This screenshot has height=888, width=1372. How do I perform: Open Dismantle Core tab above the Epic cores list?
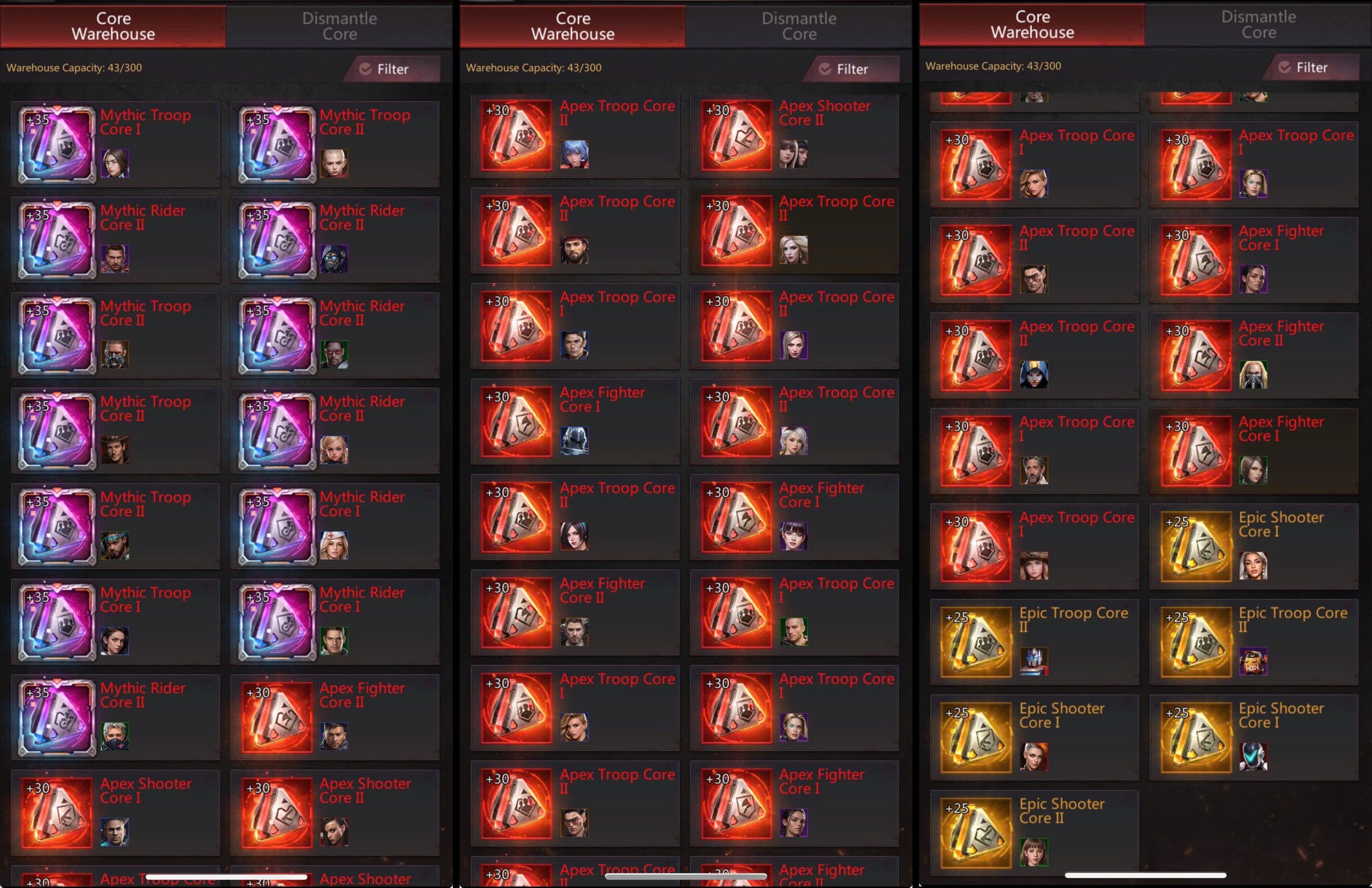point(1258,24)
